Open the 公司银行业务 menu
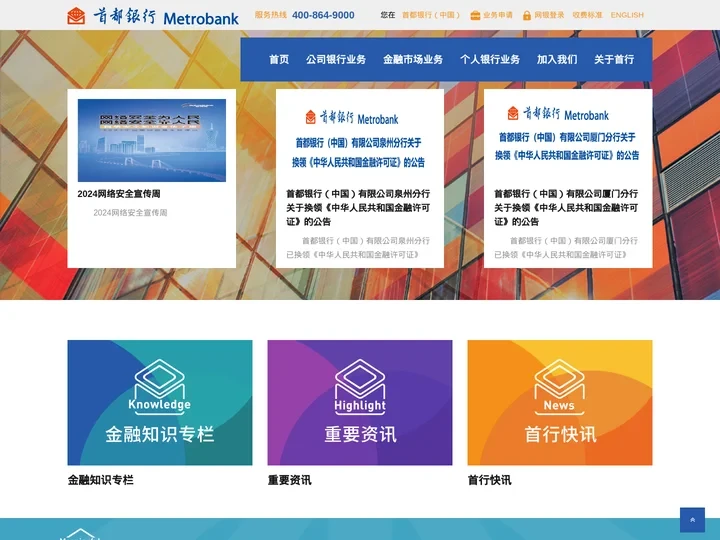Image resolution: width=720 pixels, height=540 pixels. pyautogui.click(x=336, y=59)
